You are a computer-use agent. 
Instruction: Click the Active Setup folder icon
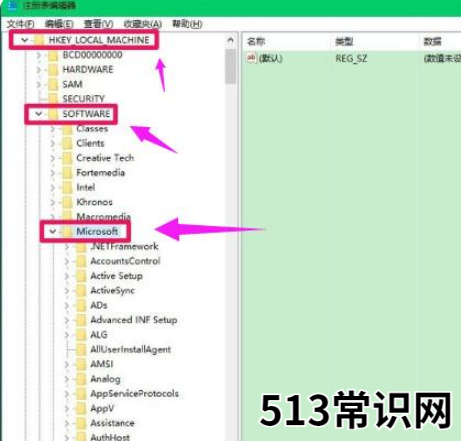pyautogui.click(x=81, y=276)
